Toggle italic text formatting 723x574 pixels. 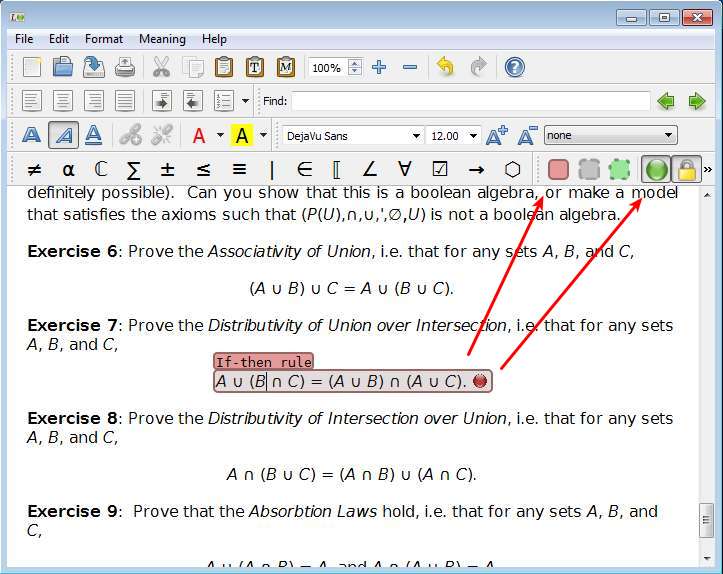tap(63, 135)
